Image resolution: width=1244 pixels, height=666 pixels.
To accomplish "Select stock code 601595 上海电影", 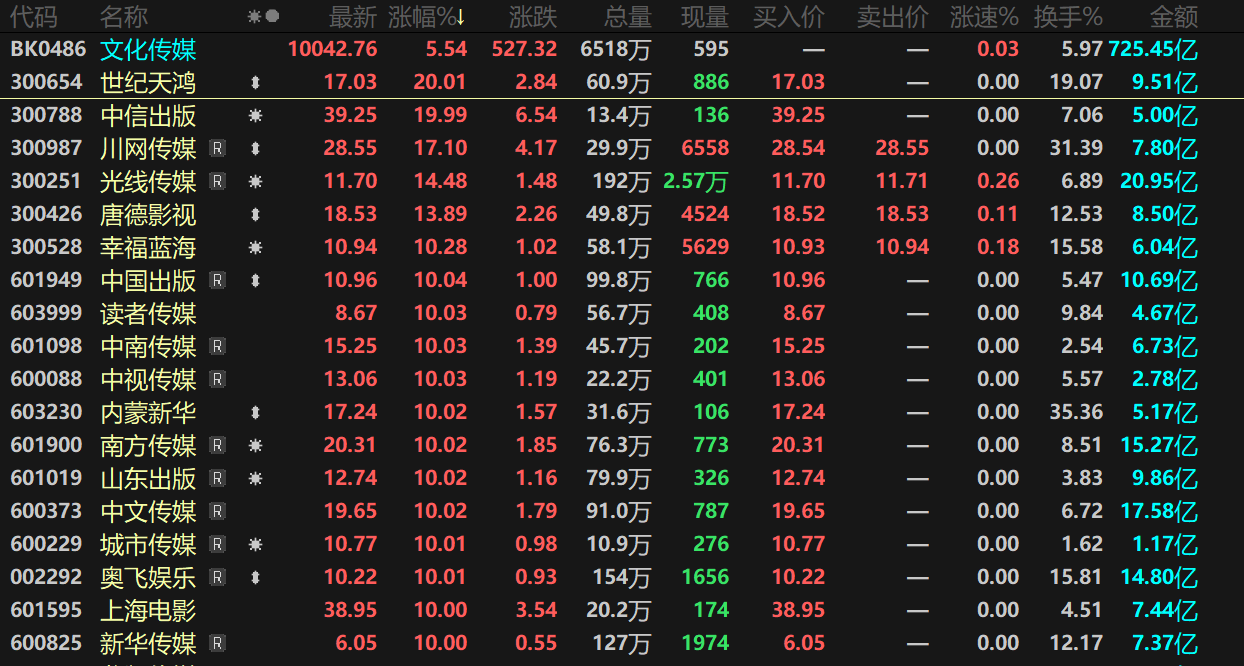I will pyautogui.click(x=46, y=611).
